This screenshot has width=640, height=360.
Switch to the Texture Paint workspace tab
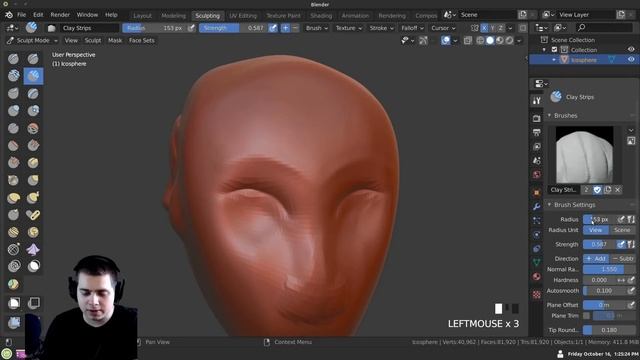tap(284, 16)
